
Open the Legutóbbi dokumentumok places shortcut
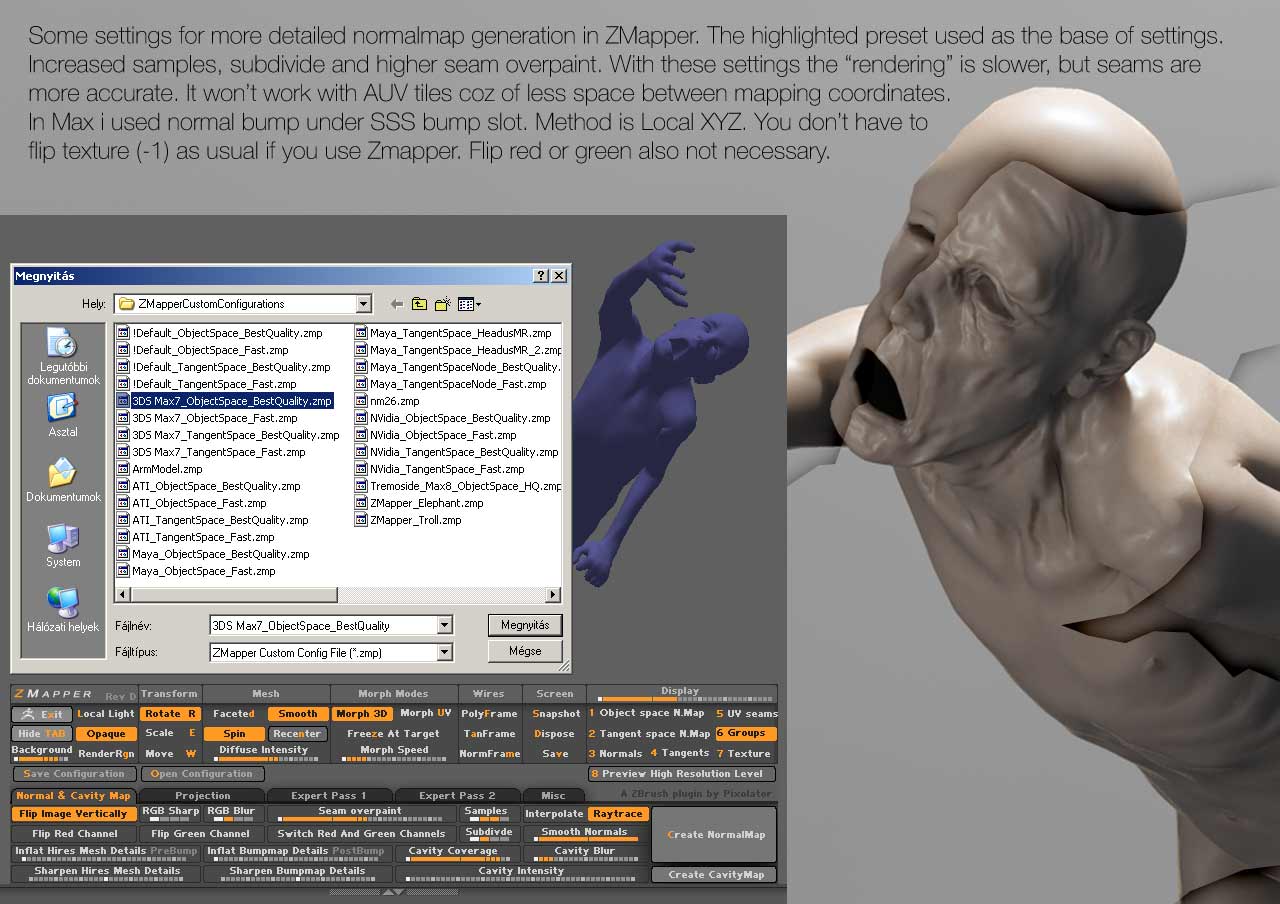pos(63,356)
